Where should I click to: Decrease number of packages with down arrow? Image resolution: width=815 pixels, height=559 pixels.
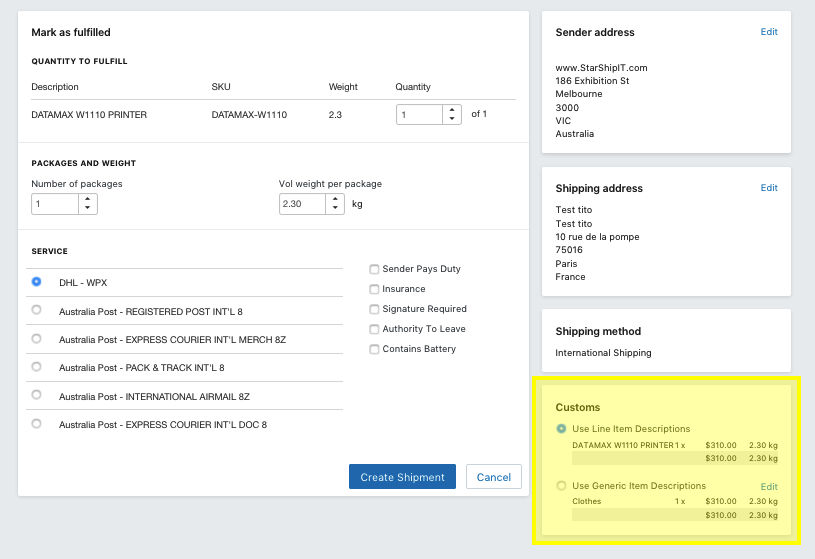pos(87,209)
